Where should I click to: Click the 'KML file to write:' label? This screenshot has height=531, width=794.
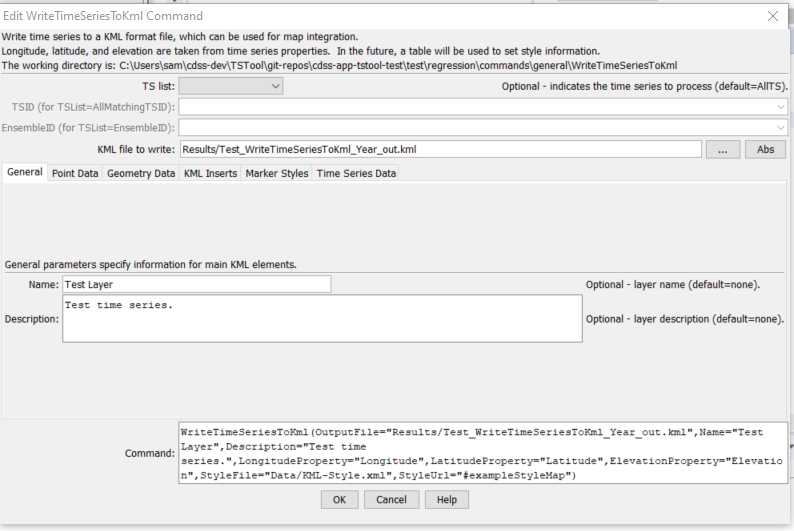[136, 150]
